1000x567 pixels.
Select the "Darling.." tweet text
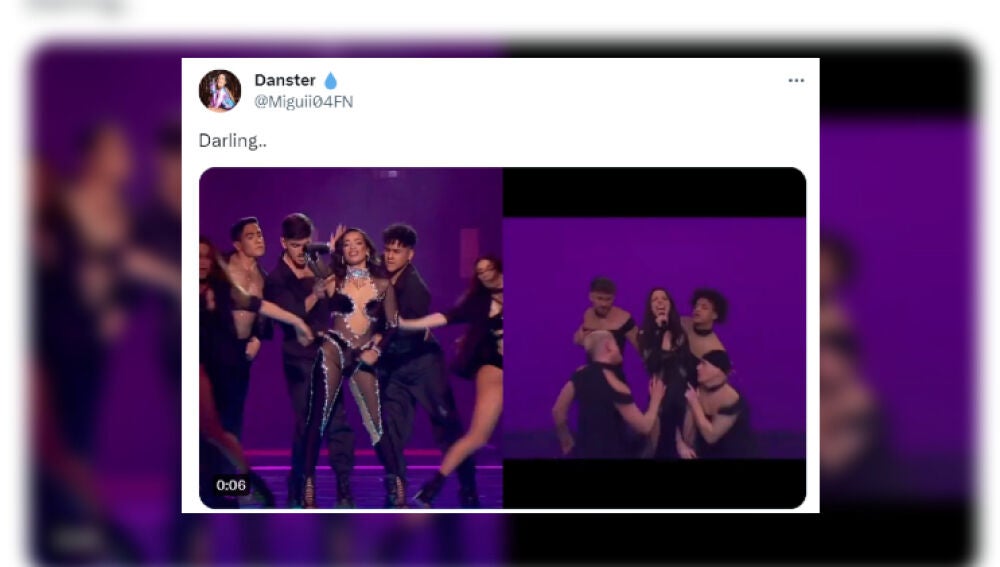[x=233, y=140]
